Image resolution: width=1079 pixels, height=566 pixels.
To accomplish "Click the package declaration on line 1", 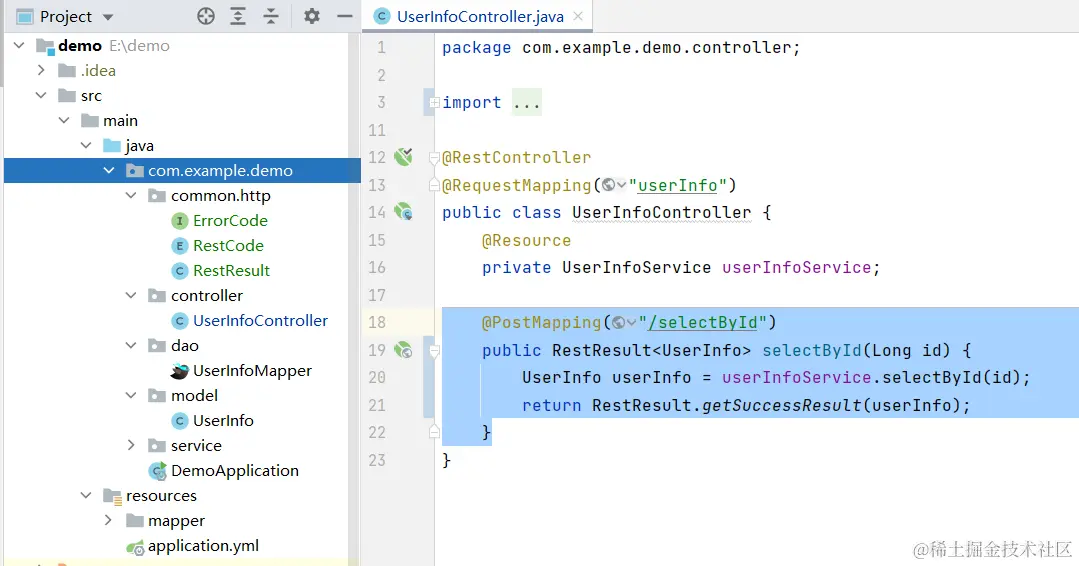I will point(621,47).
